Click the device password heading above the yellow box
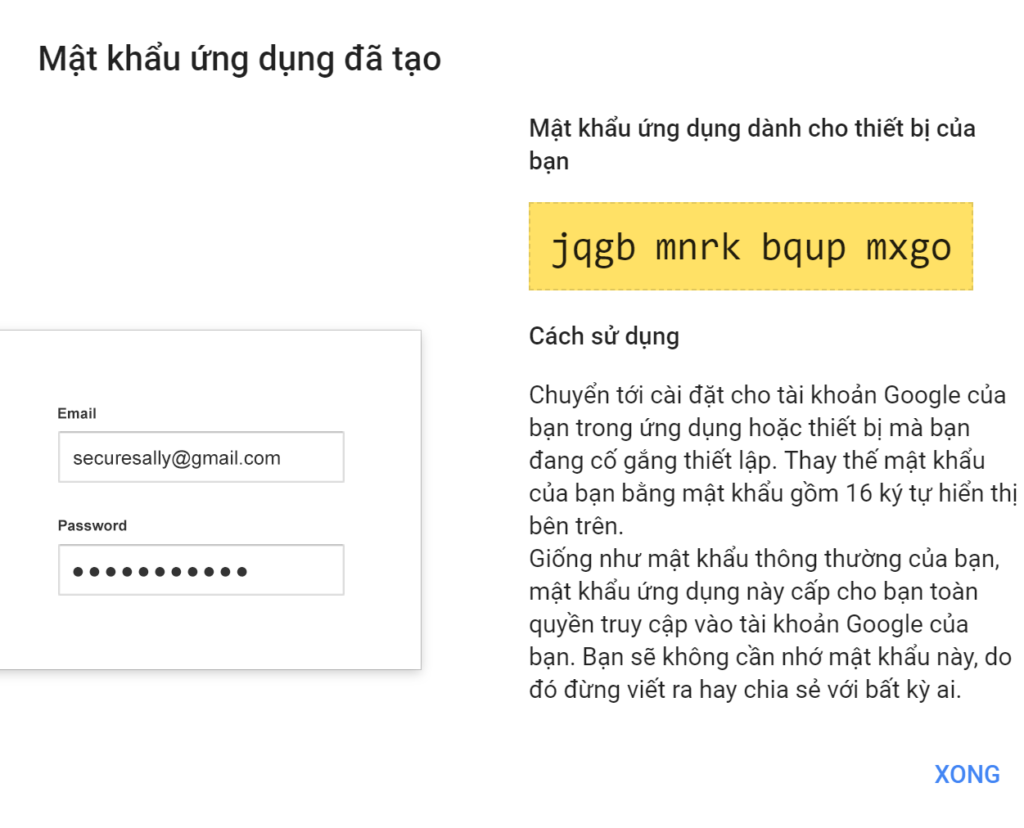 coord(751,143)
